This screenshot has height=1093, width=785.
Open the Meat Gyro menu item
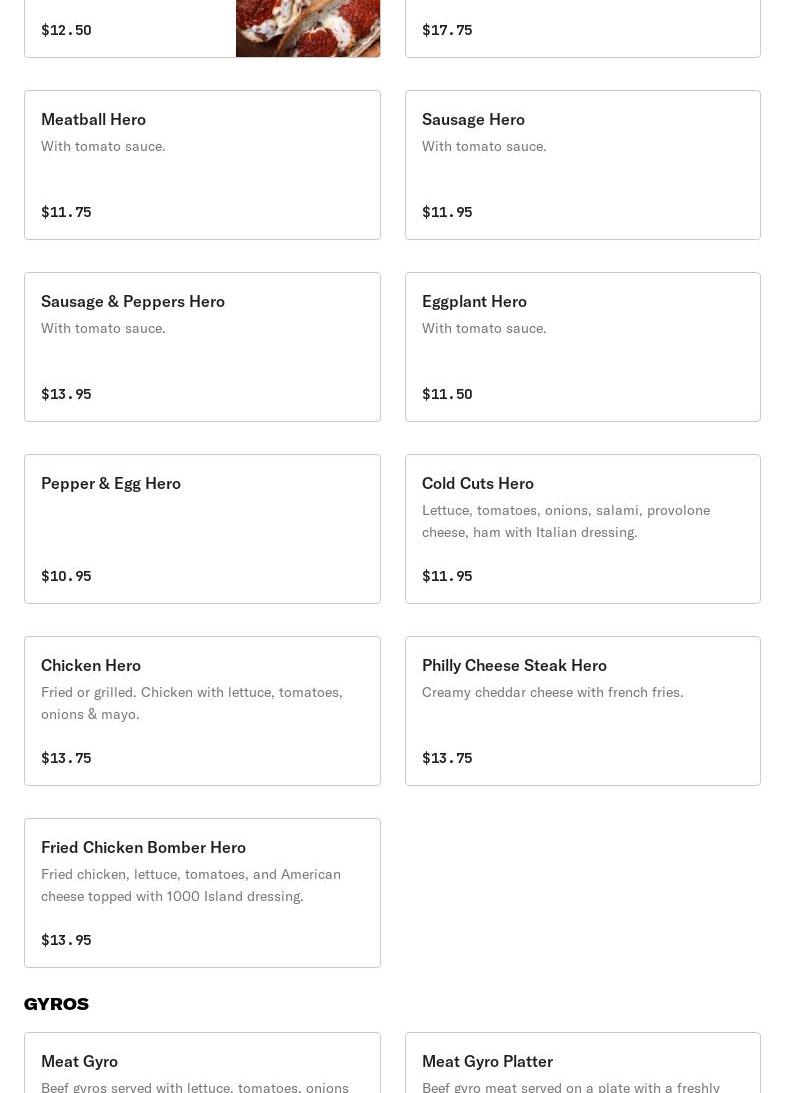[202, 1065]
